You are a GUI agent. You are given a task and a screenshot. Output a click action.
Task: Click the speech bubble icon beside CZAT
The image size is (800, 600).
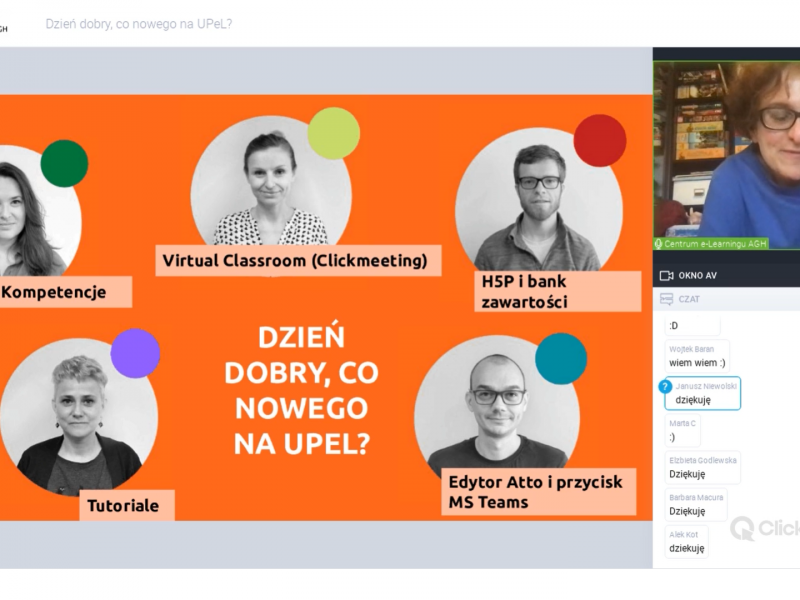(x=666, y=299)
